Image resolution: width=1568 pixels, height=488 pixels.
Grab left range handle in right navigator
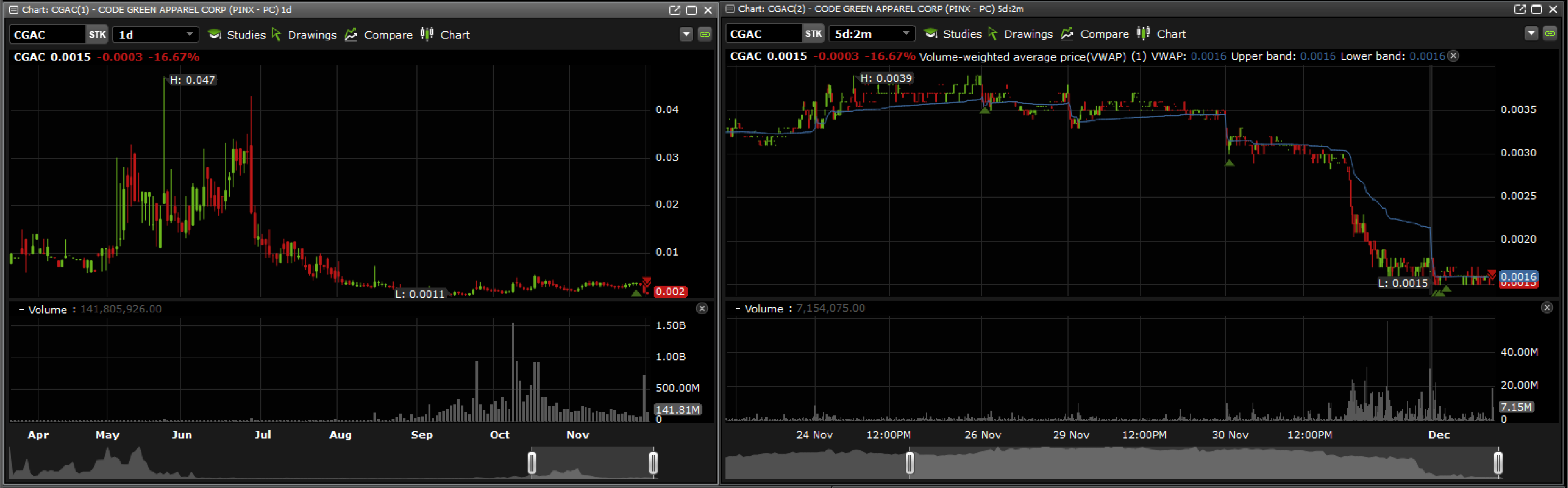(x=909, y=462)
